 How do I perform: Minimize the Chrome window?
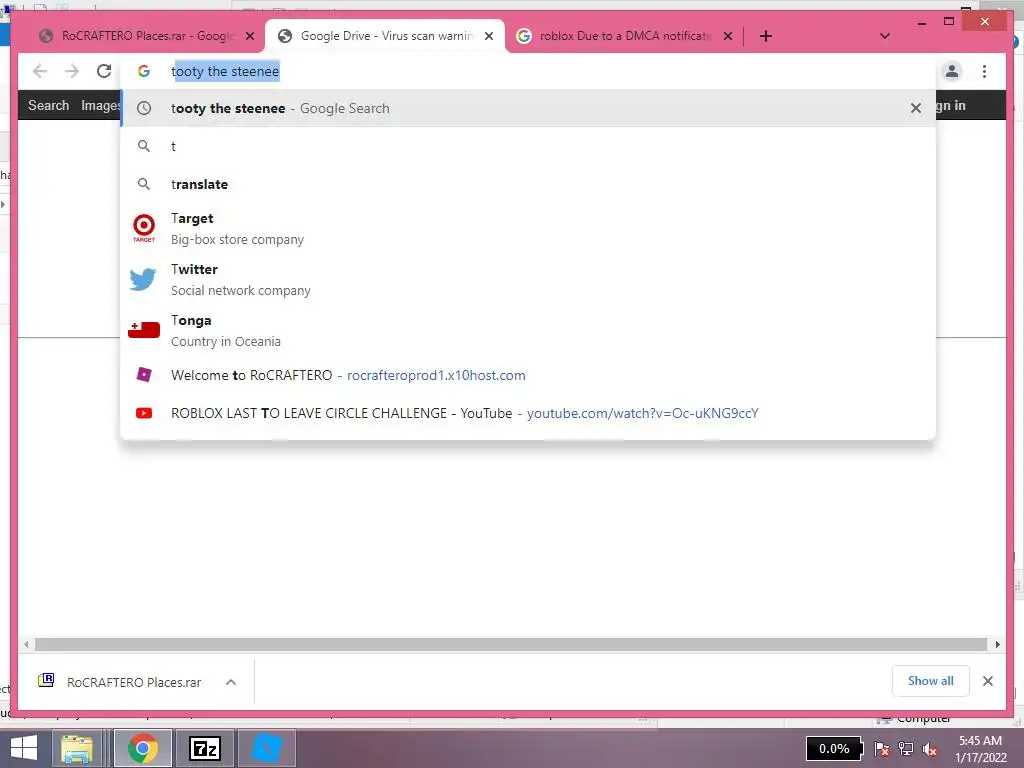click(921, 22)
